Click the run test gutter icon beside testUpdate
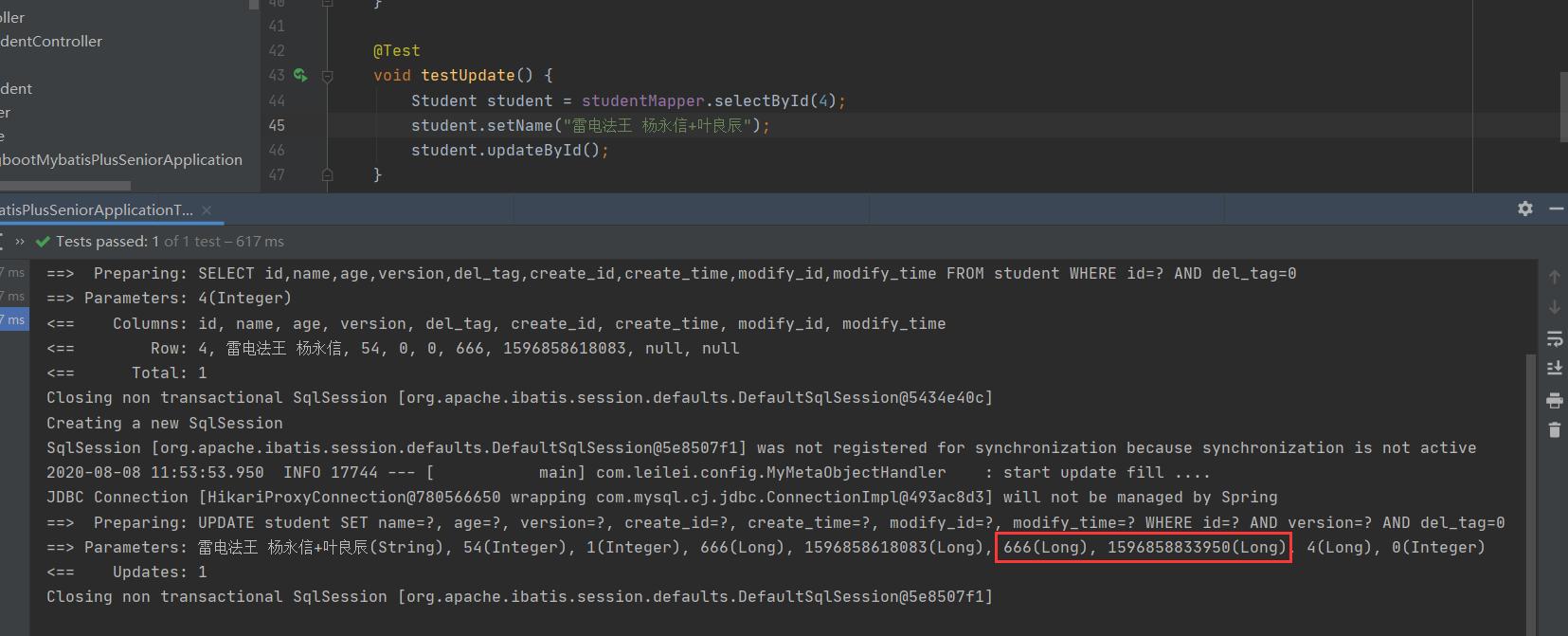The width and height of the screenshot is (1568, 636). pyautogui.click(x=299, y=75)
